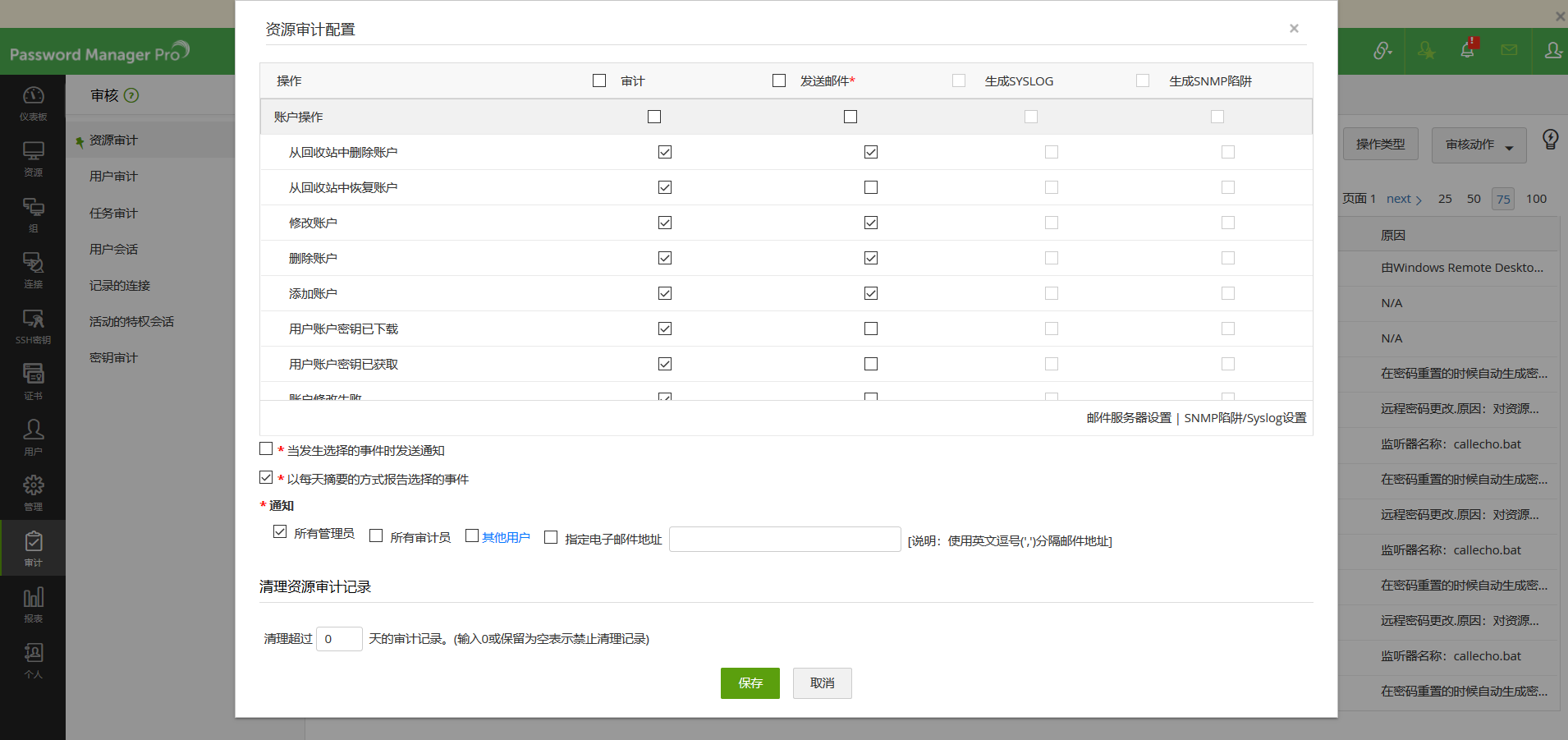Go to next page link
This screenshot has height=740, width=1568.
1404,199
